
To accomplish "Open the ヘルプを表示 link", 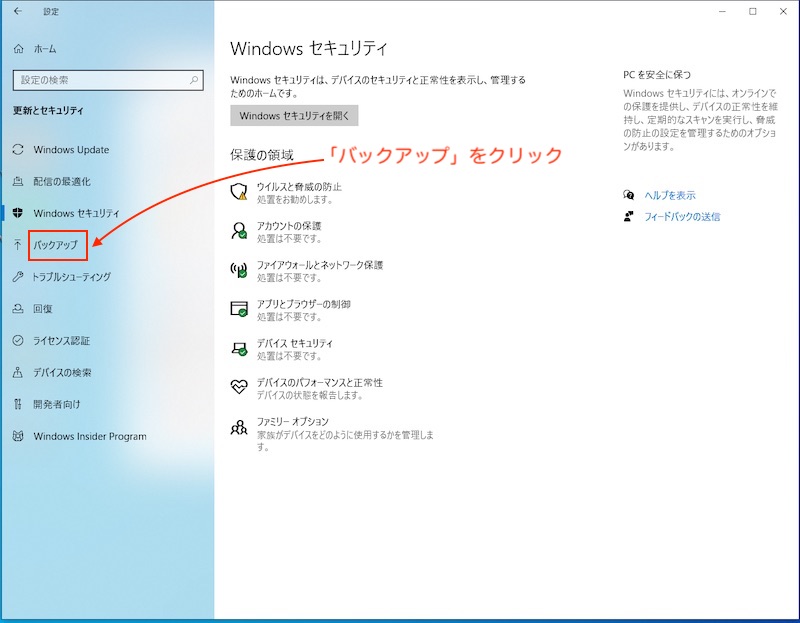I will [670, 195].
